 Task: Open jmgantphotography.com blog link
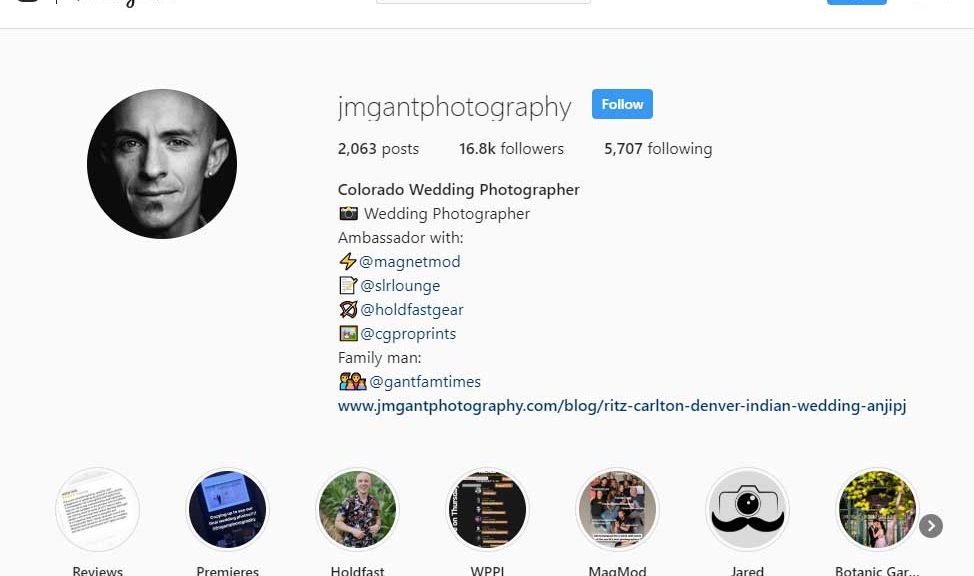pyautogui.click(x=622, y=406)
